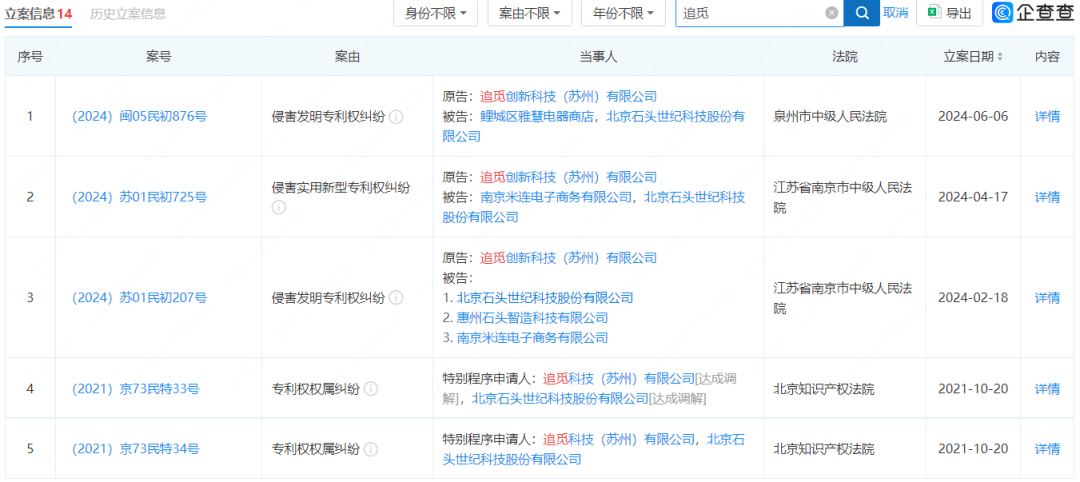Switch to the 历史立案信息 tab
This screenshot has width=1080, height=482.
(x=128, y=14)
